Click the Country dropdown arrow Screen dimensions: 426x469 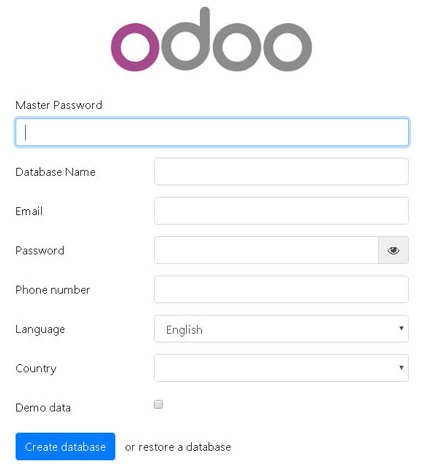401,367
